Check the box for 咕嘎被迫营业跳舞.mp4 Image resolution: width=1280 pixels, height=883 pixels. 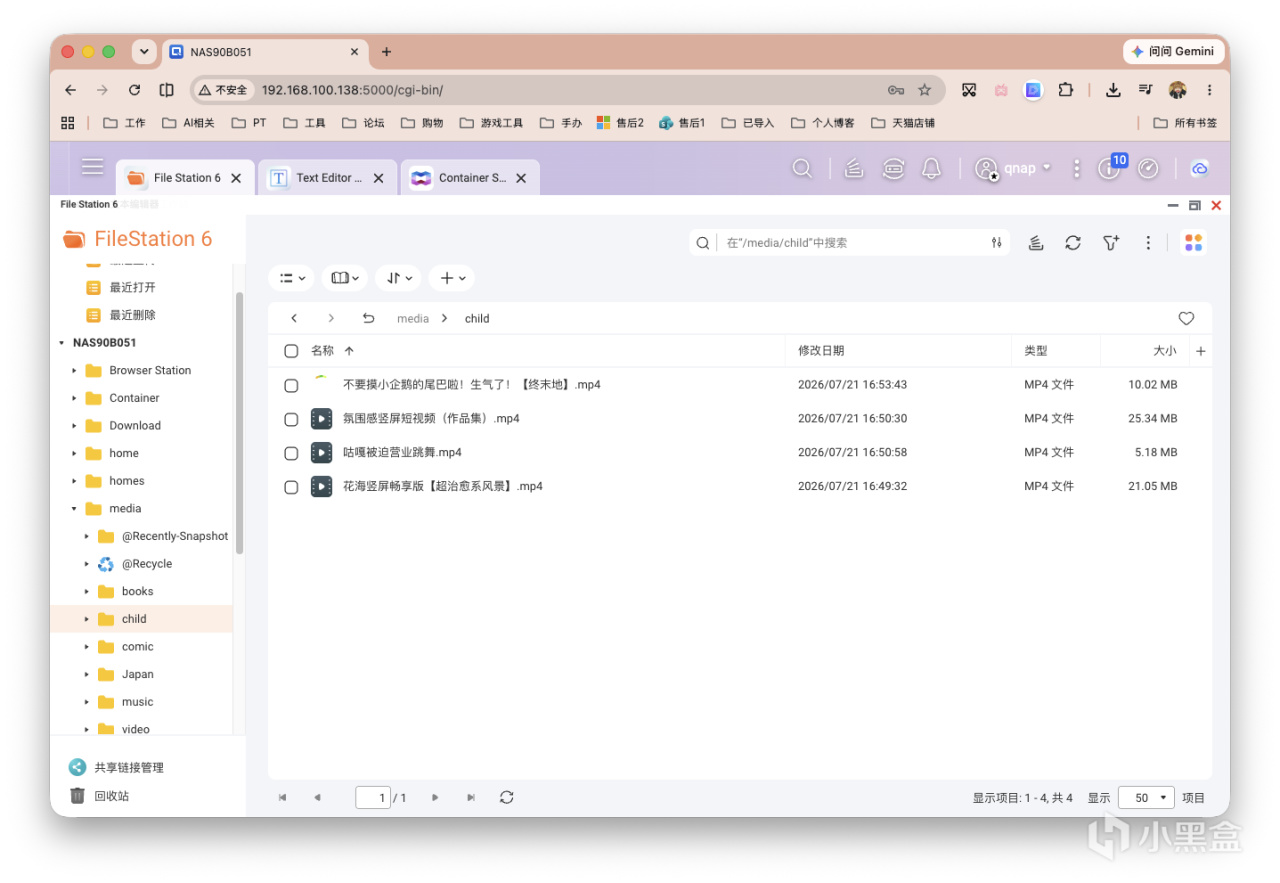pos(291,453)
